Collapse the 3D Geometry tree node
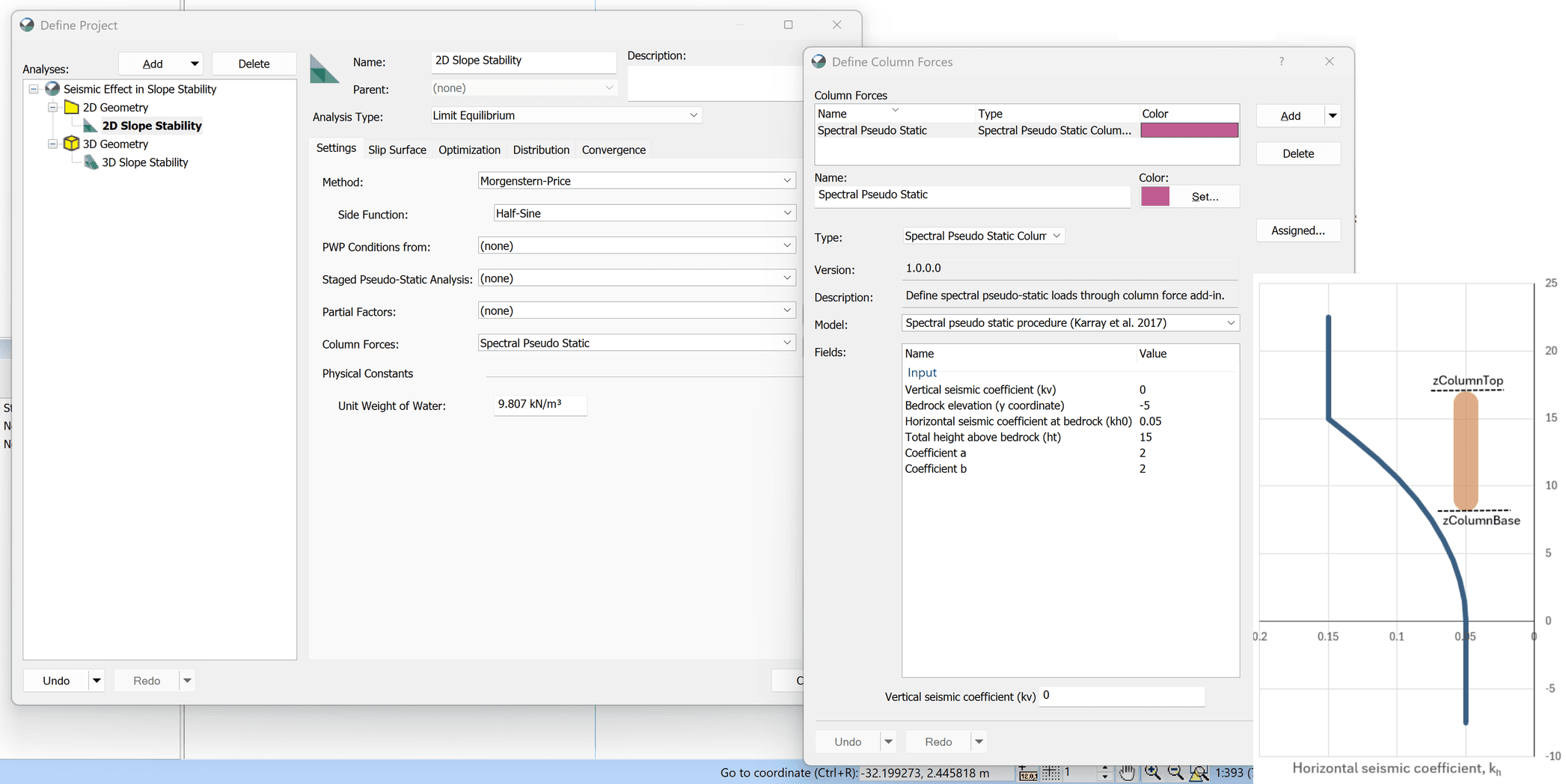 [52, 144]
